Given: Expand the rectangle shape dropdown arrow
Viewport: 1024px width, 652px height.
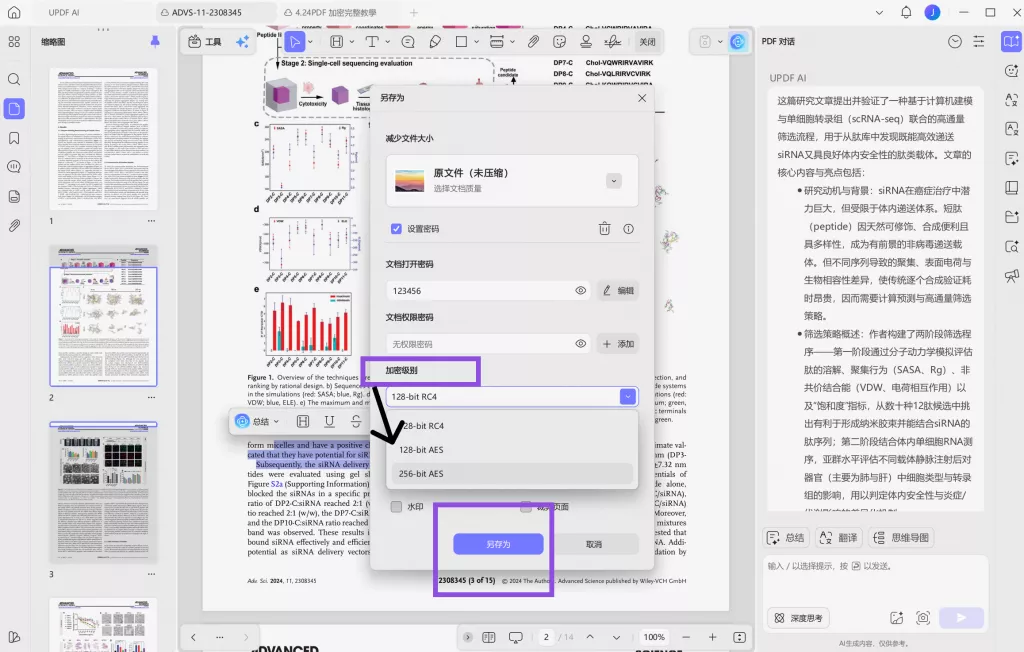Looking at the screenshot, I should click(x=477, y=42).
